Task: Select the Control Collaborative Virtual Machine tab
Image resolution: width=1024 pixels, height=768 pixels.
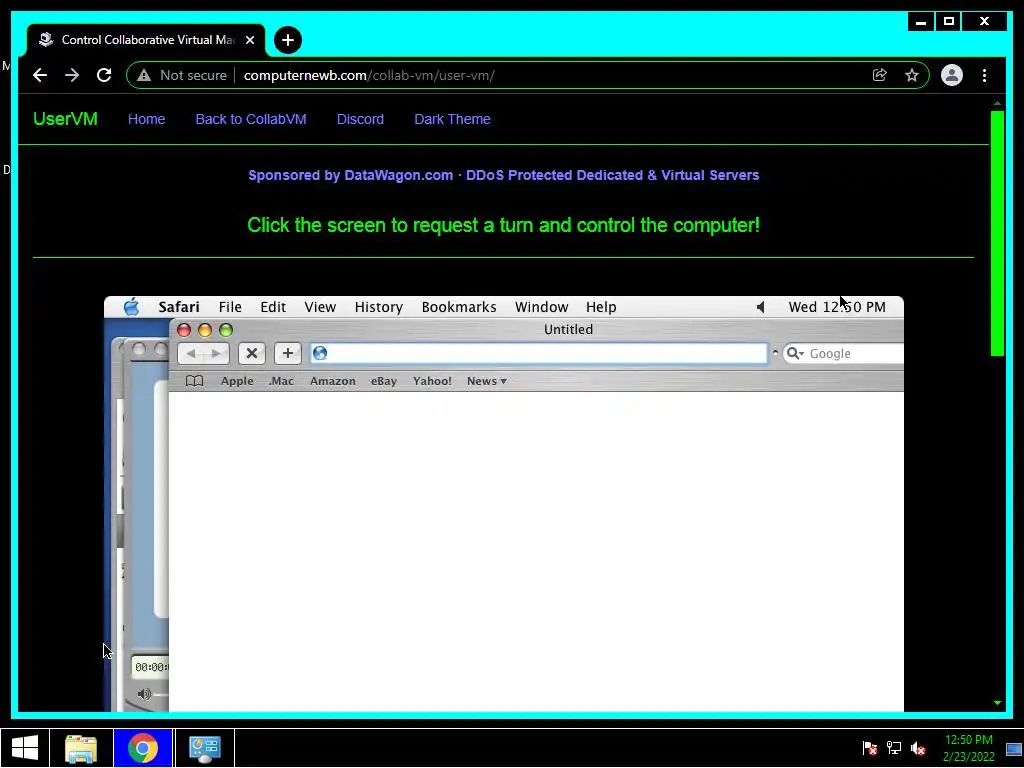Action: [x=147, y=40]
